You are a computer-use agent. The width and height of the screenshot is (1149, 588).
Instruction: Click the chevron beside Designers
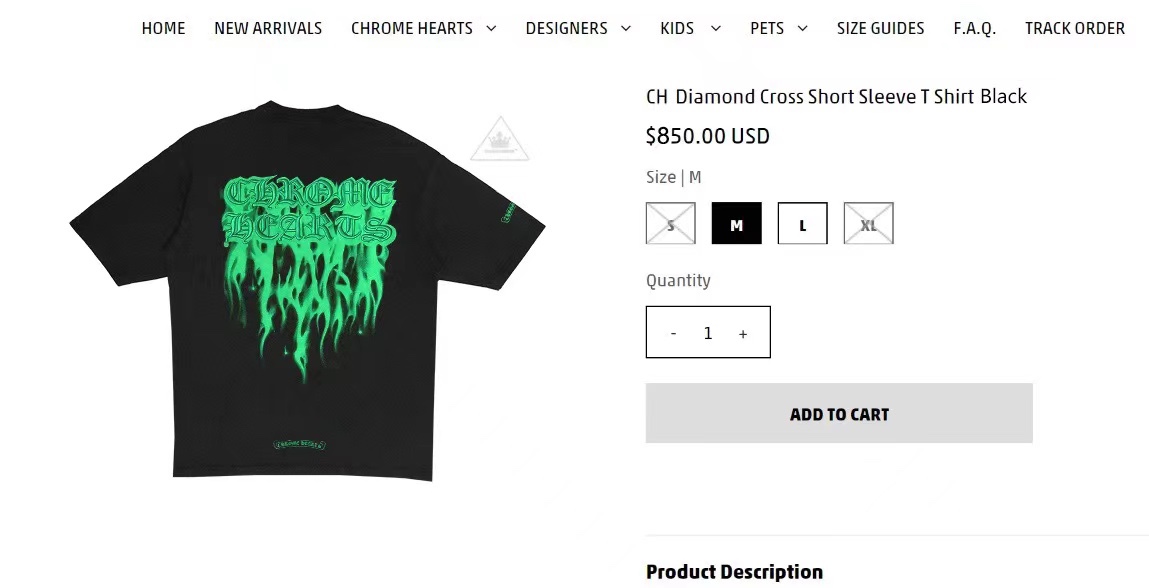pos(626,29)
